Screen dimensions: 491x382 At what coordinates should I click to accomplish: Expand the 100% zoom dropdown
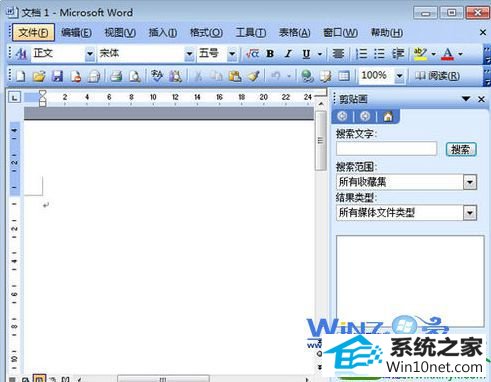click(x=399, y=76)
